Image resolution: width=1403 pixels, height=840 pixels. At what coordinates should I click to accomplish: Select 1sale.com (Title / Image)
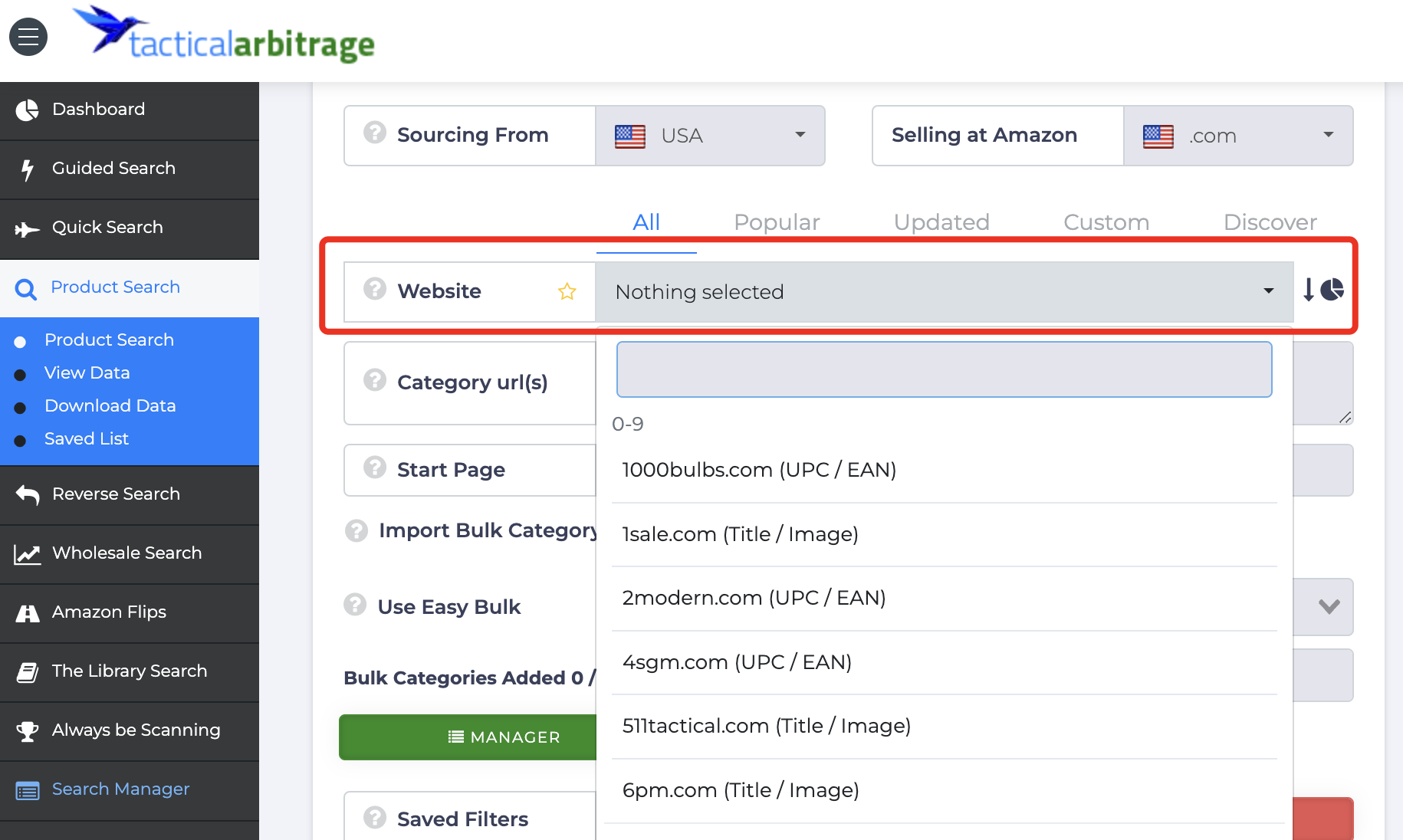[x=945, y=534]
